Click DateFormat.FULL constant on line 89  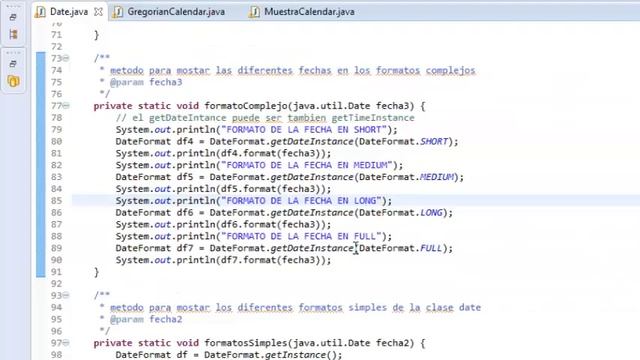[400, 248]
